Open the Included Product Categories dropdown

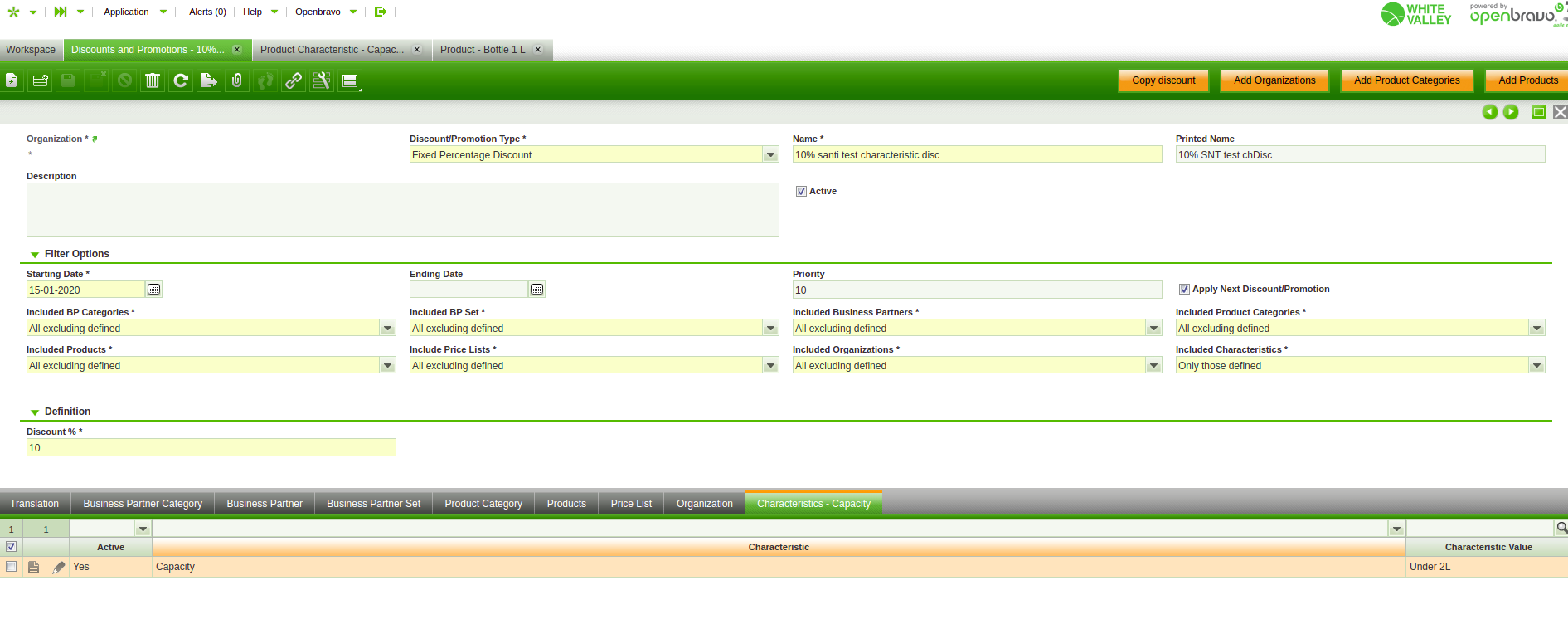(x=1537, y=329)
